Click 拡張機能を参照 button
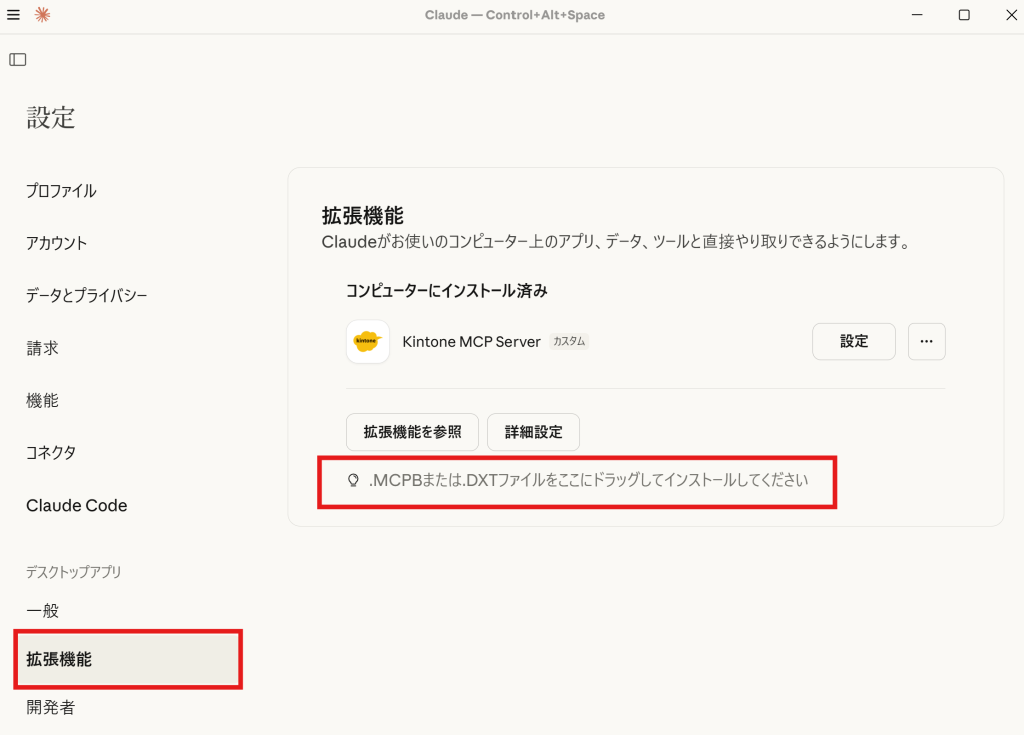The height and width of the screenshot is (735, 1024). pos(412,432)
